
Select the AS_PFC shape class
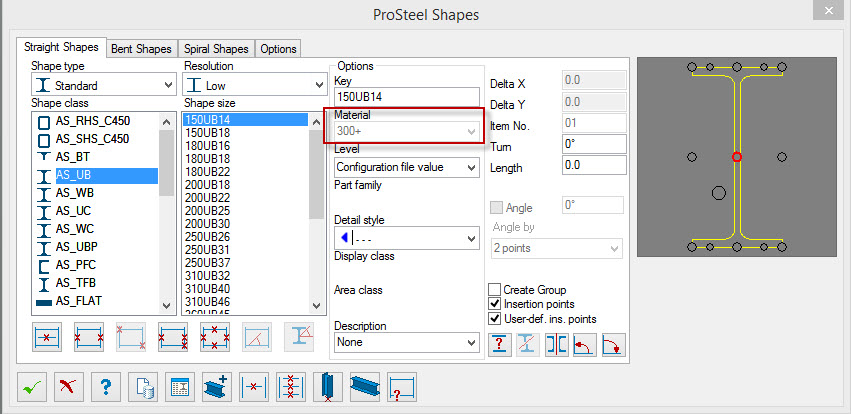tap(76, 265)
